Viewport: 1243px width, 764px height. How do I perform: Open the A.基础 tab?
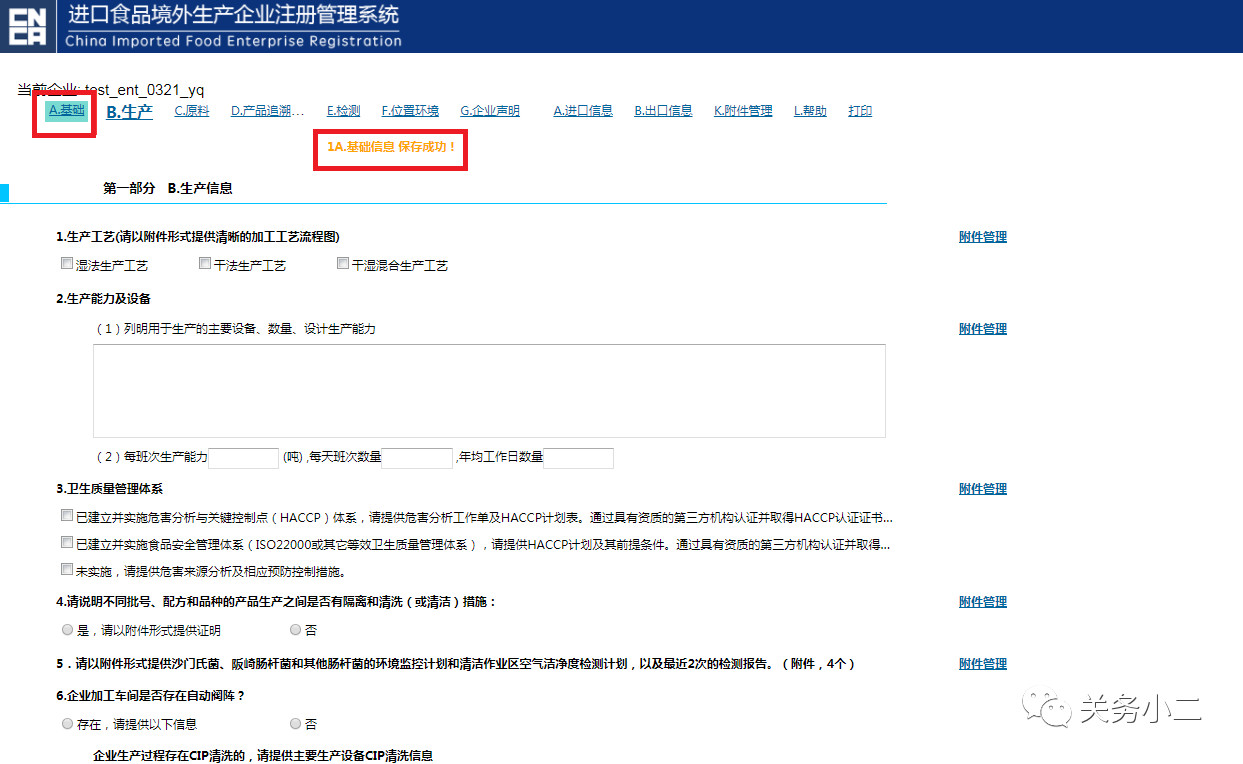point(66,110)
